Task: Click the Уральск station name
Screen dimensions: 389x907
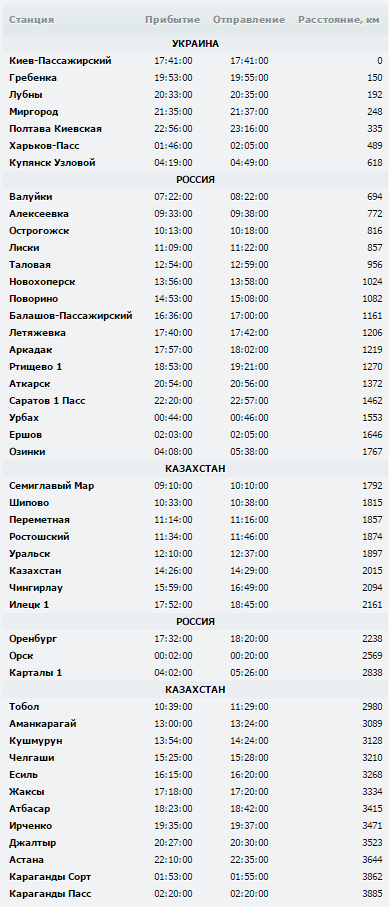Action: click(x=30, y=554)
